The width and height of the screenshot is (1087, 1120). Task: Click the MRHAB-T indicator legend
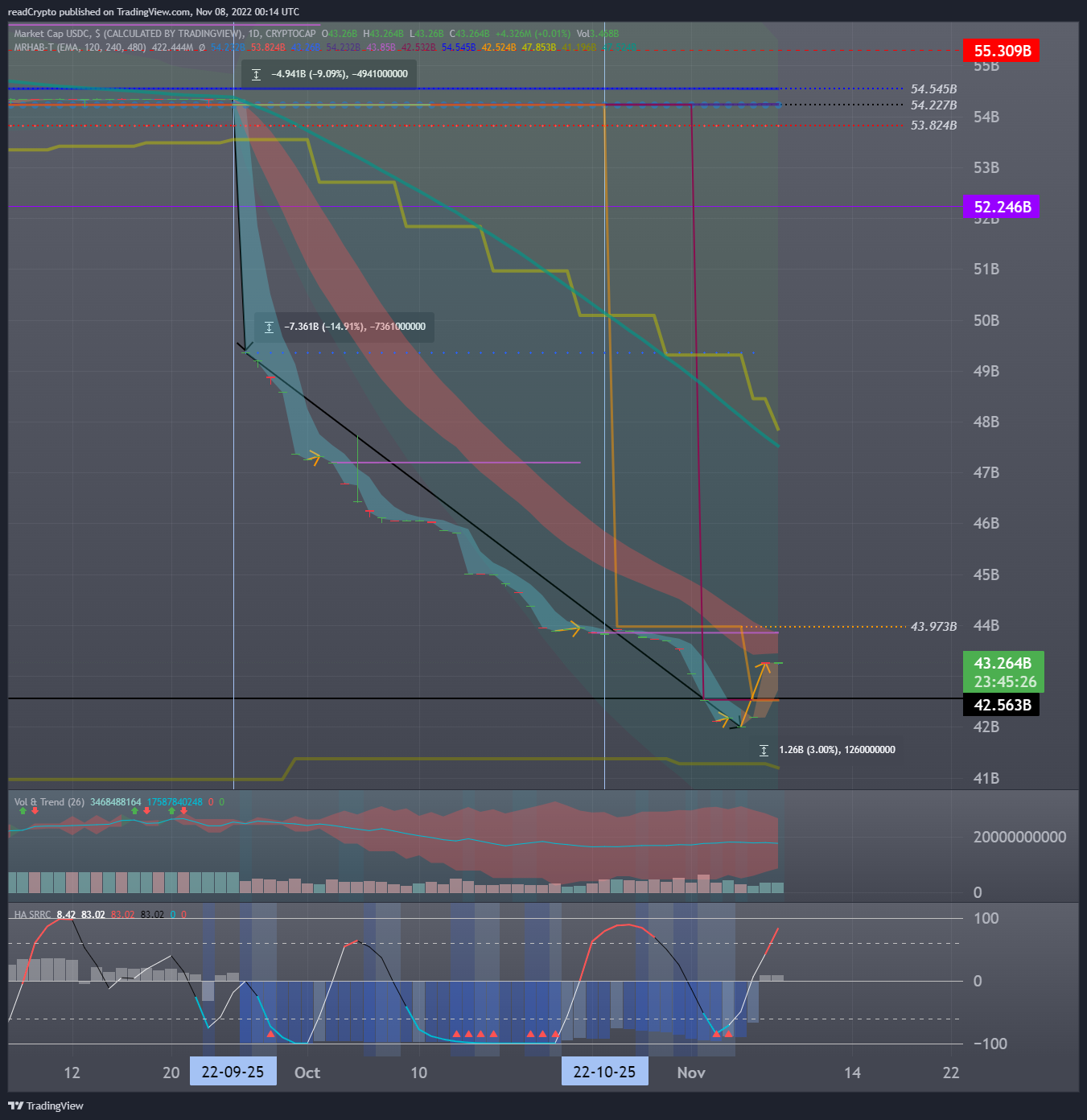(x=80, y=47)
